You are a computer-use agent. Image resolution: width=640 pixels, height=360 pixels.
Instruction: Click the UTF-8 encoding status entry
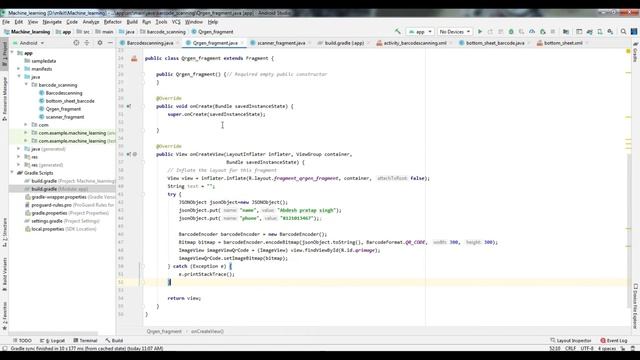(587, 349)
